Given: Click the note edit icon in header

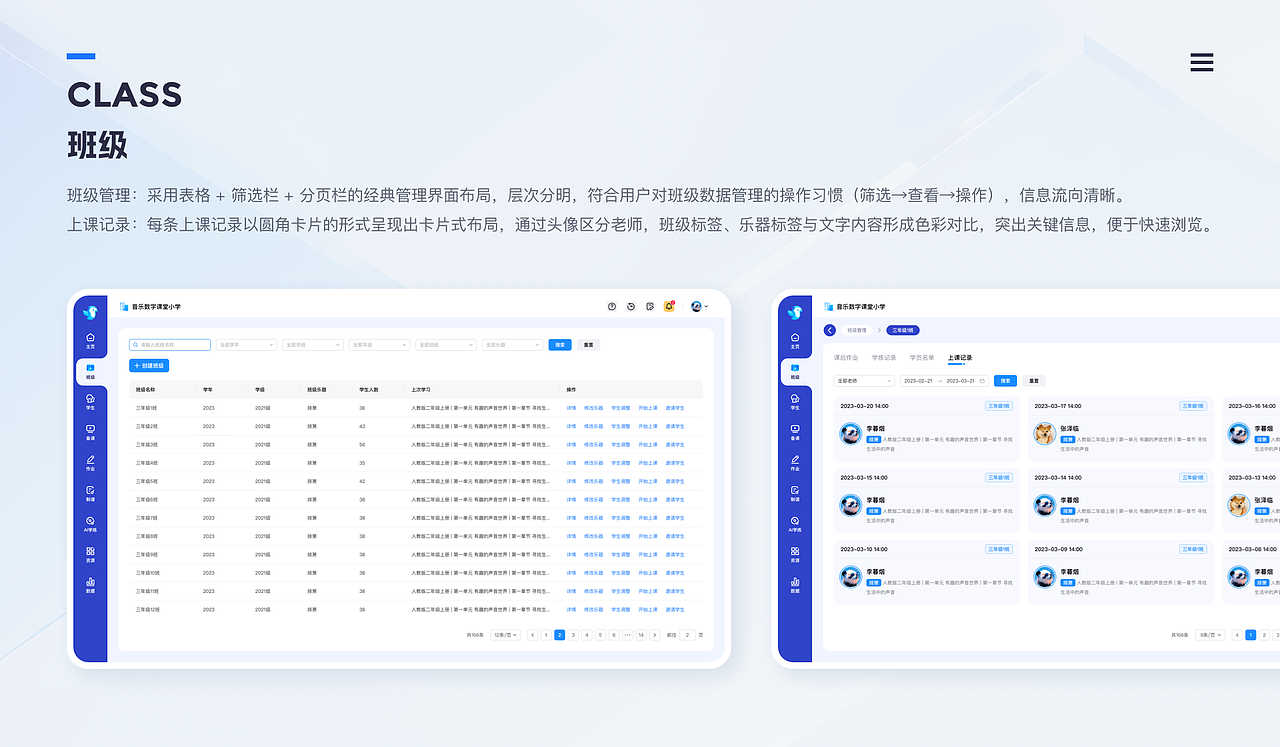Looking at the screenshot, I should [650, 306].
